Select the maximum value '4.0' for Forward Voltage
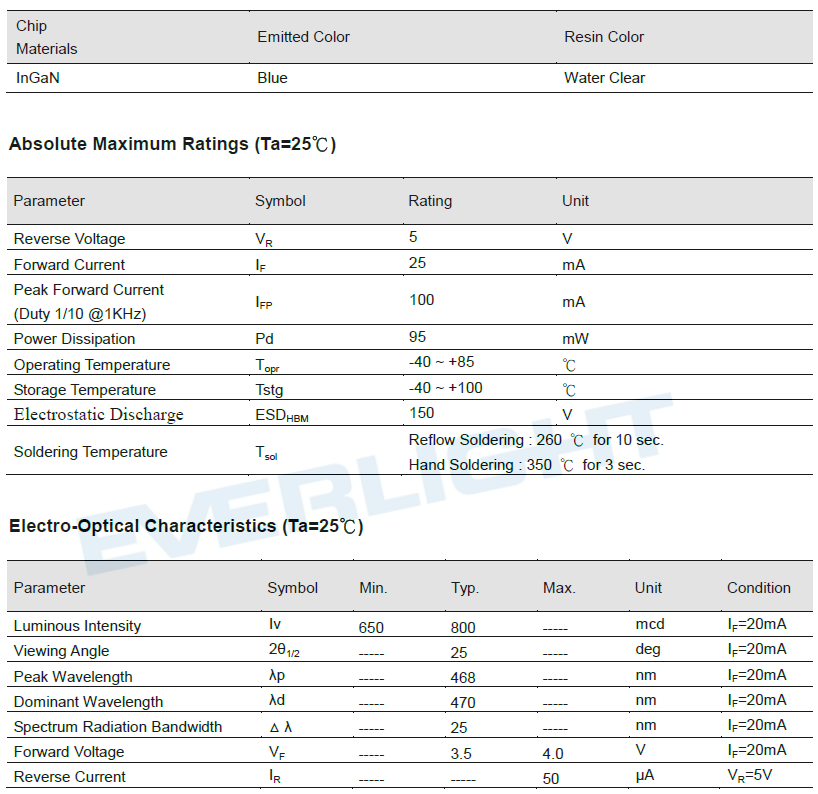Screen dimensions: 818x794 (552, 754)
